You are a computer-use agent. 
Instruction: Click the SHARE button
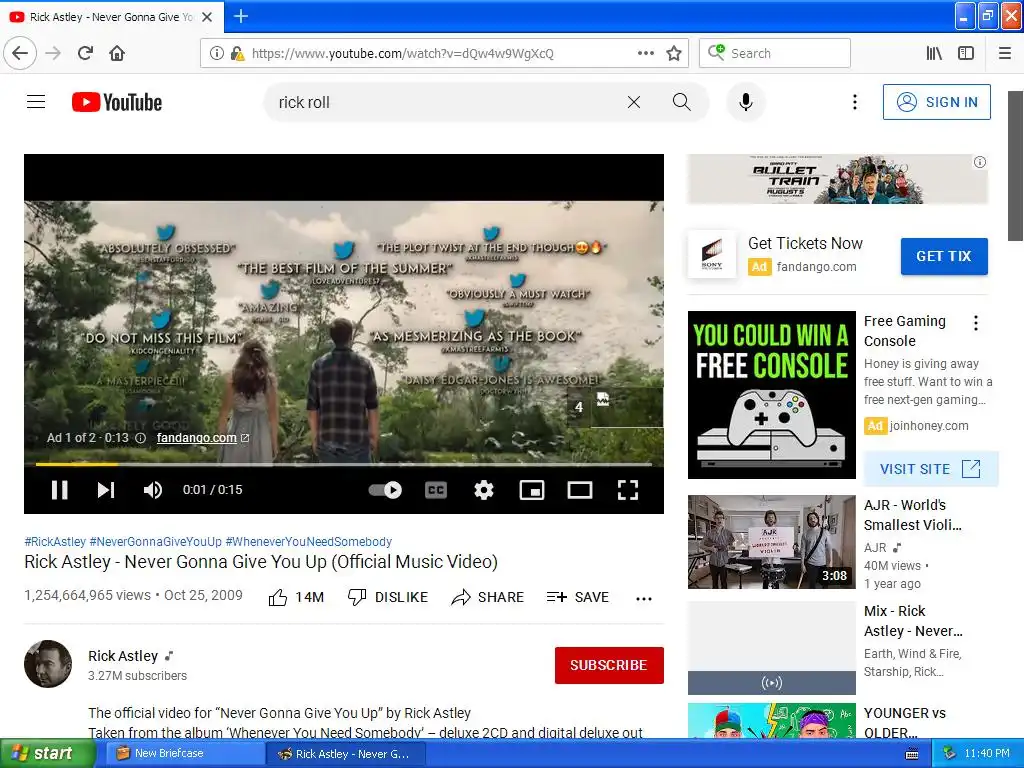[x=487, y=597]
